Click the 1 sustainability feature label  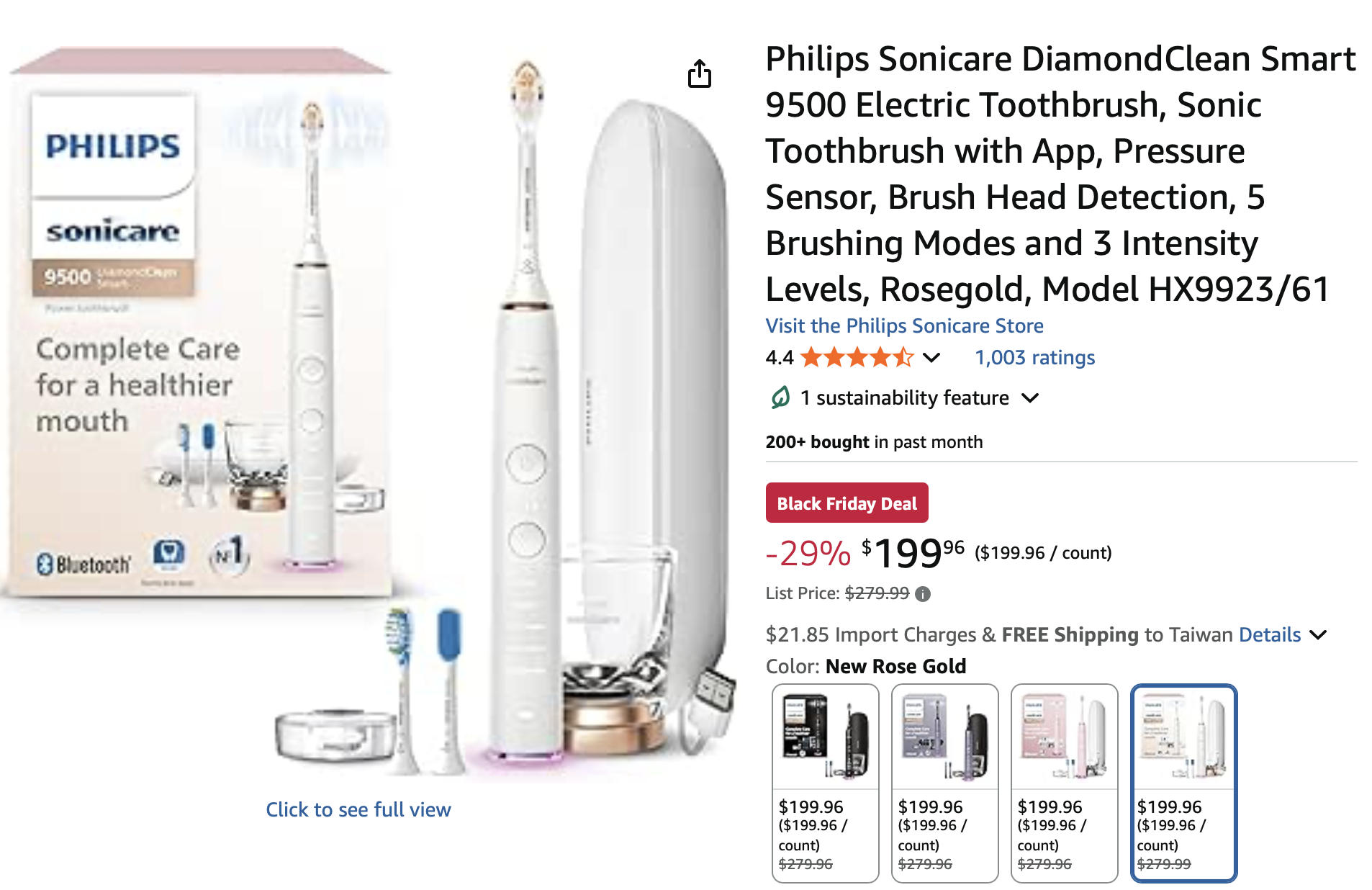tap(904, 397)
